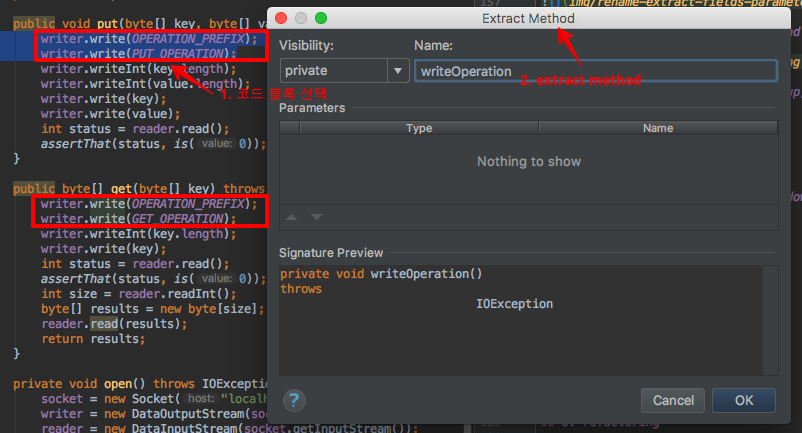Click writer.write(GET_OPERATION) line in editor

pos(139,219)
